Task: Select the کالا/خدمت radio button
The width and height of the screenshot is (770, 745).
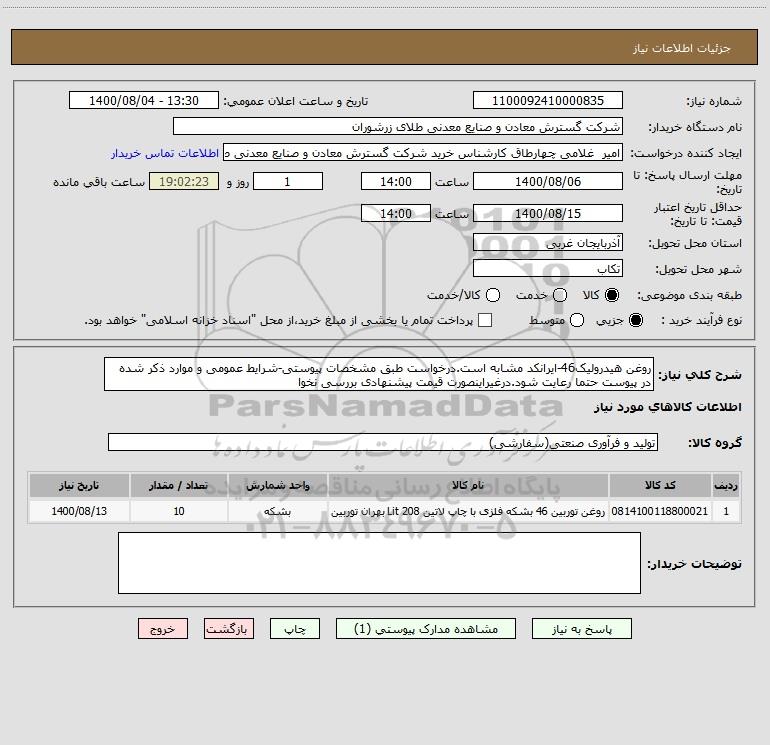Action: (x=493, y=295)
